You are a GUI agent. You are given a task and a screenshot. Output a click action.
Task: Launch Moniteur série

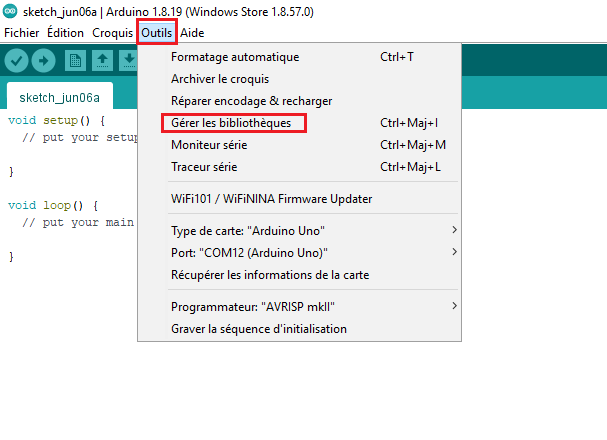(299, 145)
